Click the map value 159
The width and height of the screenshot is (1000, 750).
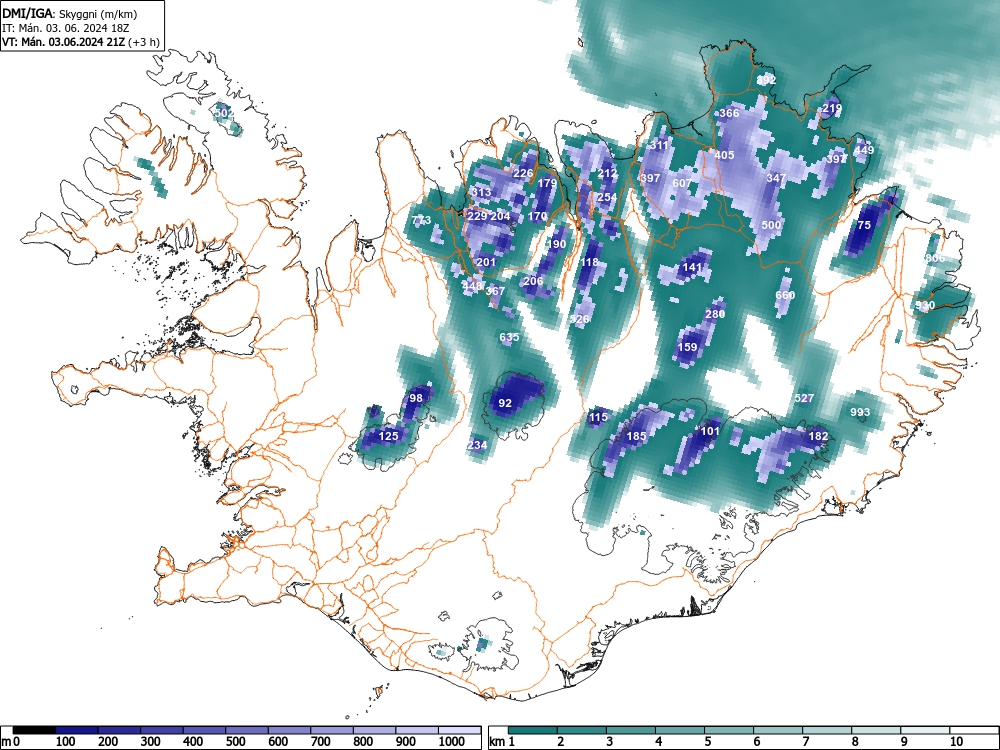pyautogui.click(x=687, y=347)
